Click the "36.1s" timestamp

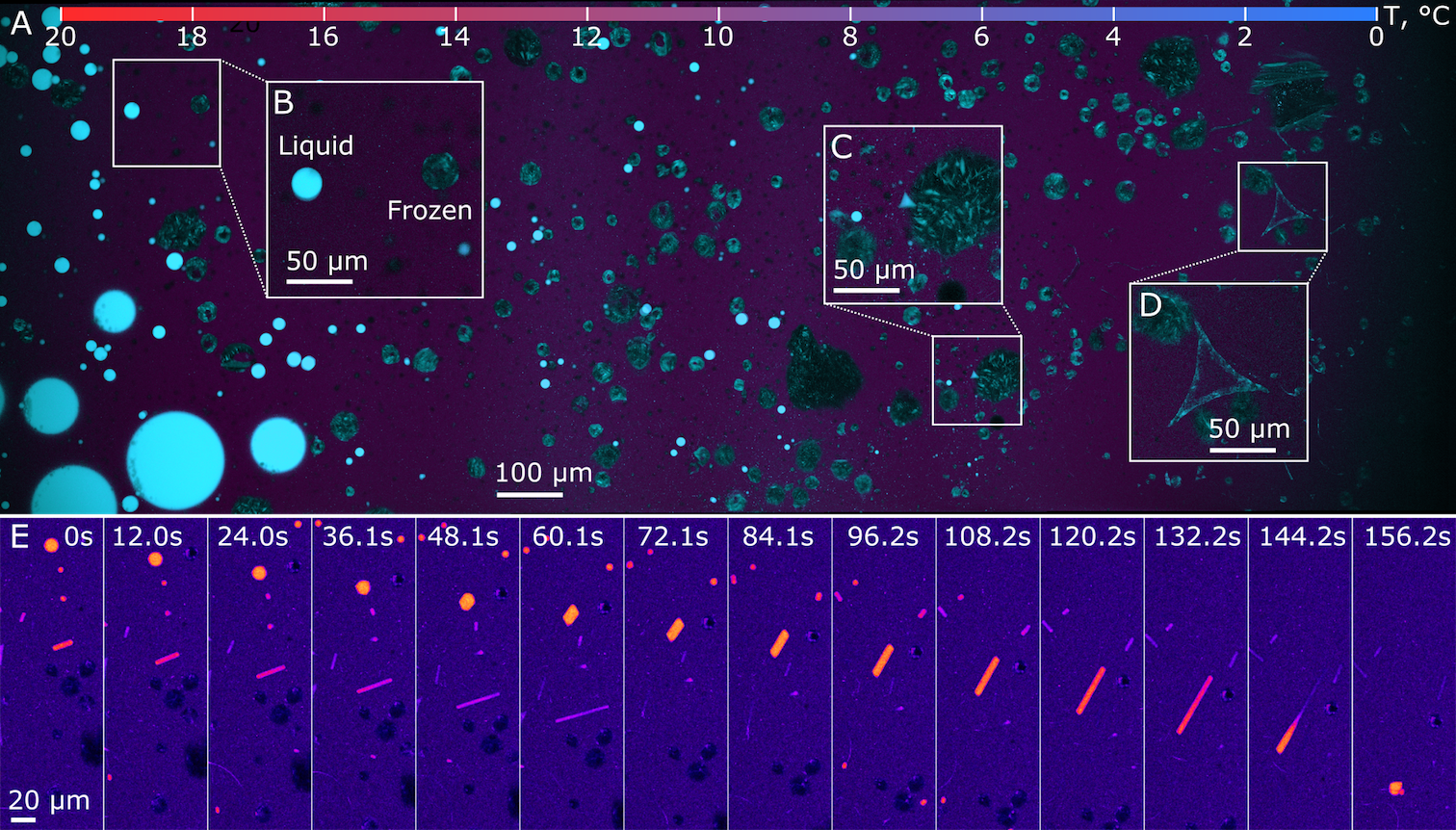[357, 536]
